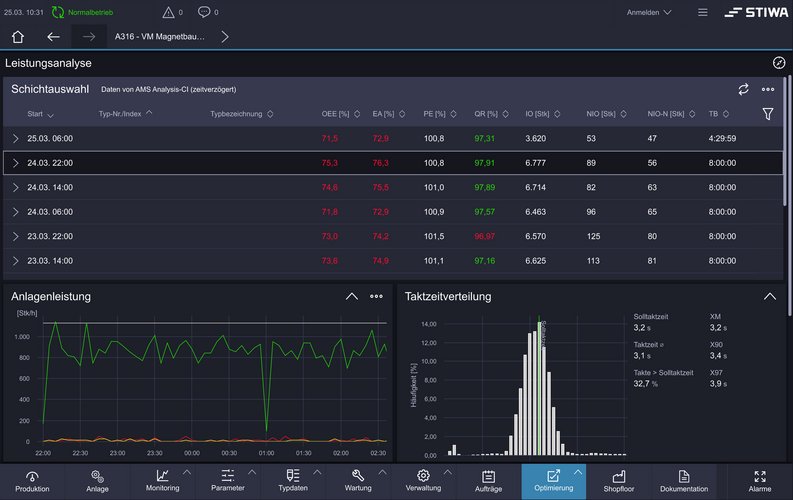Viewport: 793px width, 500px height.
Task: Open the Shopfloor tab
Action: click(618, 481)
